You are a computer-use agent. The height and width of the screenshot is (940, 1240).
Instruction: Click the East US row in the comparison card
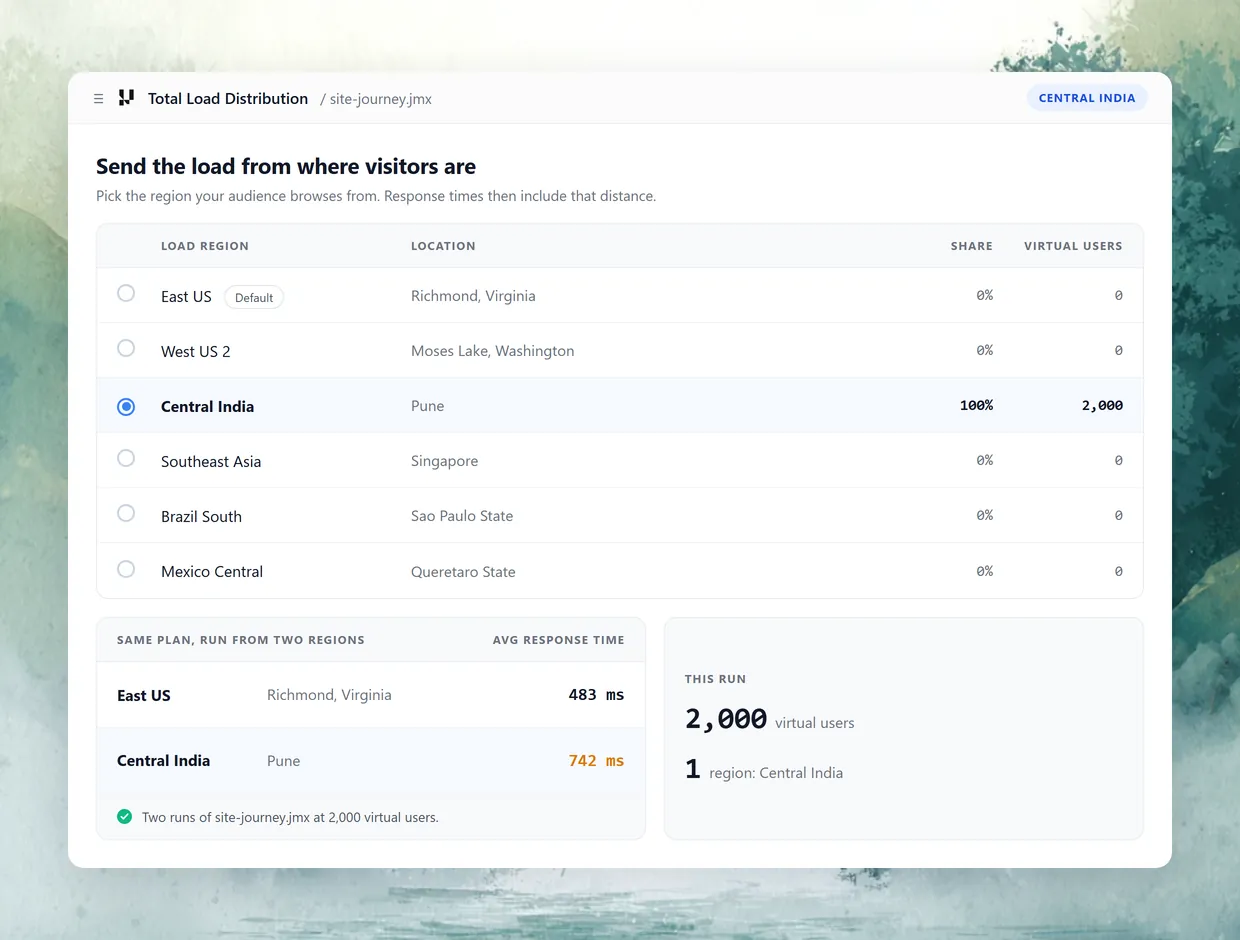pyautogui.click(x=371, y=695)
